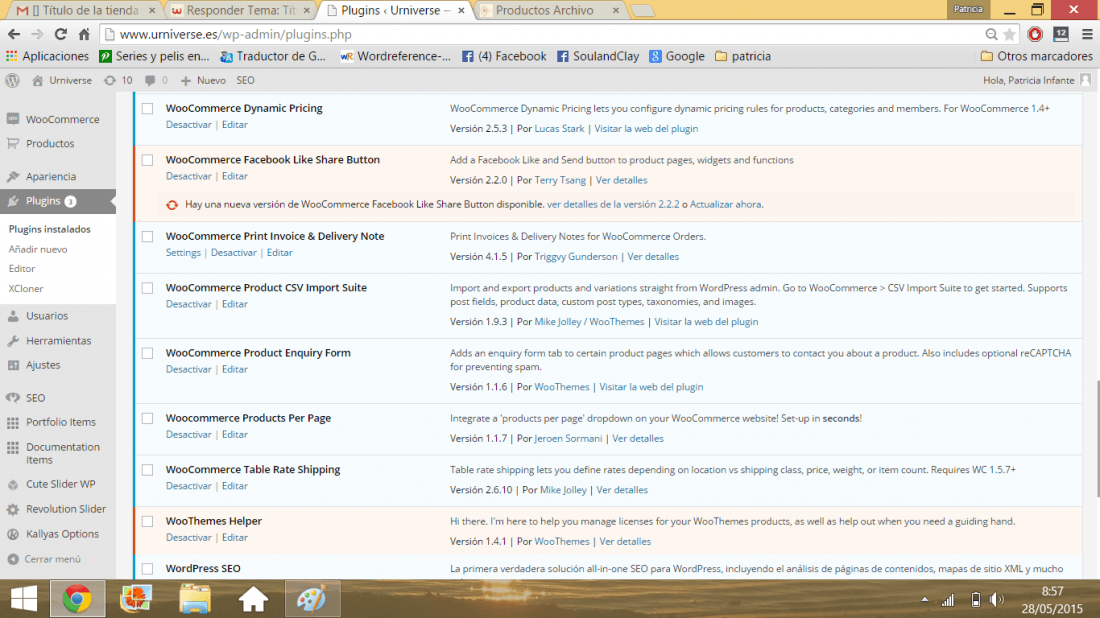
Task: Open Usuarios in the sidebar
Action: coord(47,316)
